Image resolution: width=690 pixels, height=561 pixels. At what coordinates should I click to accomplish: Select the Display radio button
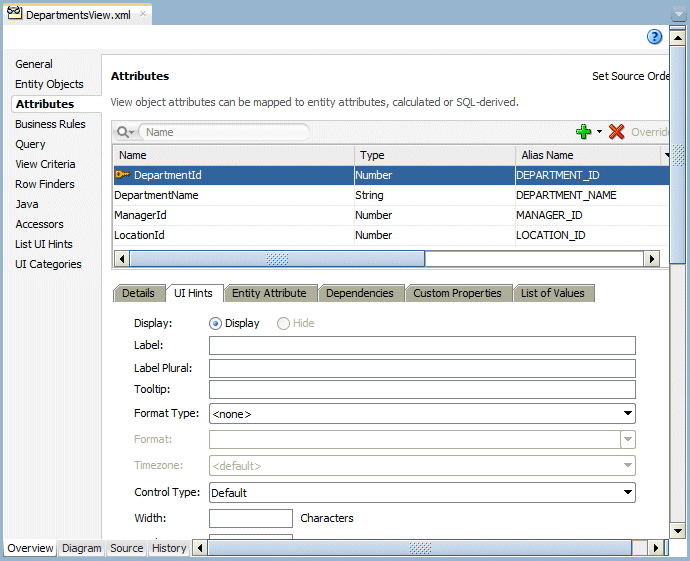(x=215, y=323)
